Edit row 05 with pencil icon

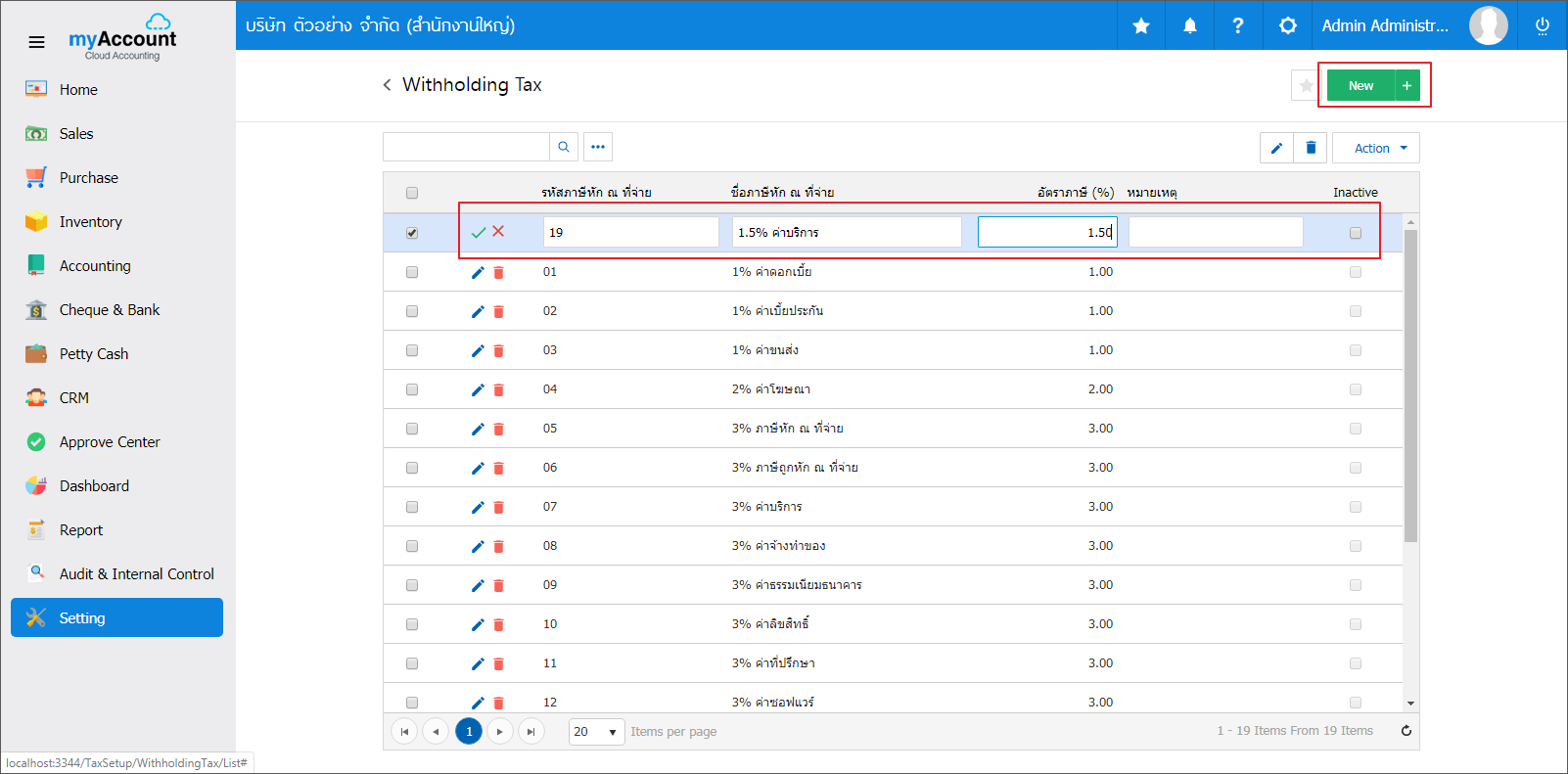click(x=478, y=429)
